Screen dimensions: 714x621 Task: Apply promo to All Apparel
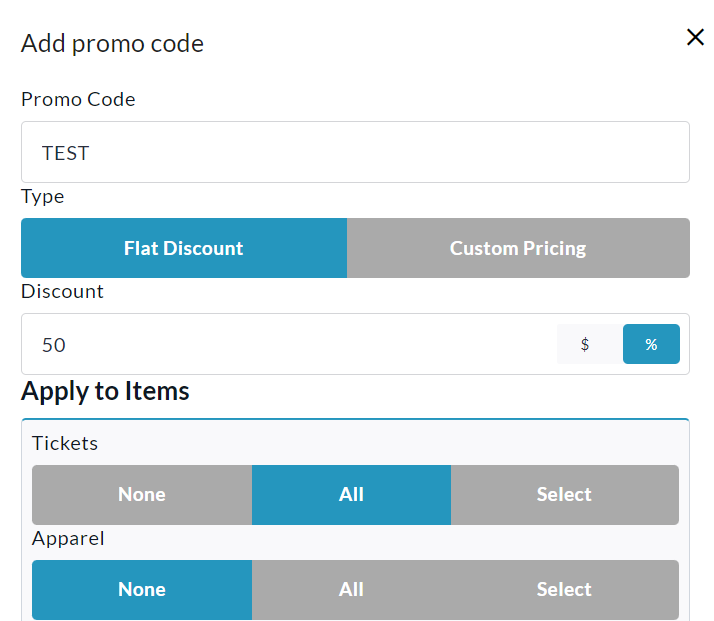point(351,590)
